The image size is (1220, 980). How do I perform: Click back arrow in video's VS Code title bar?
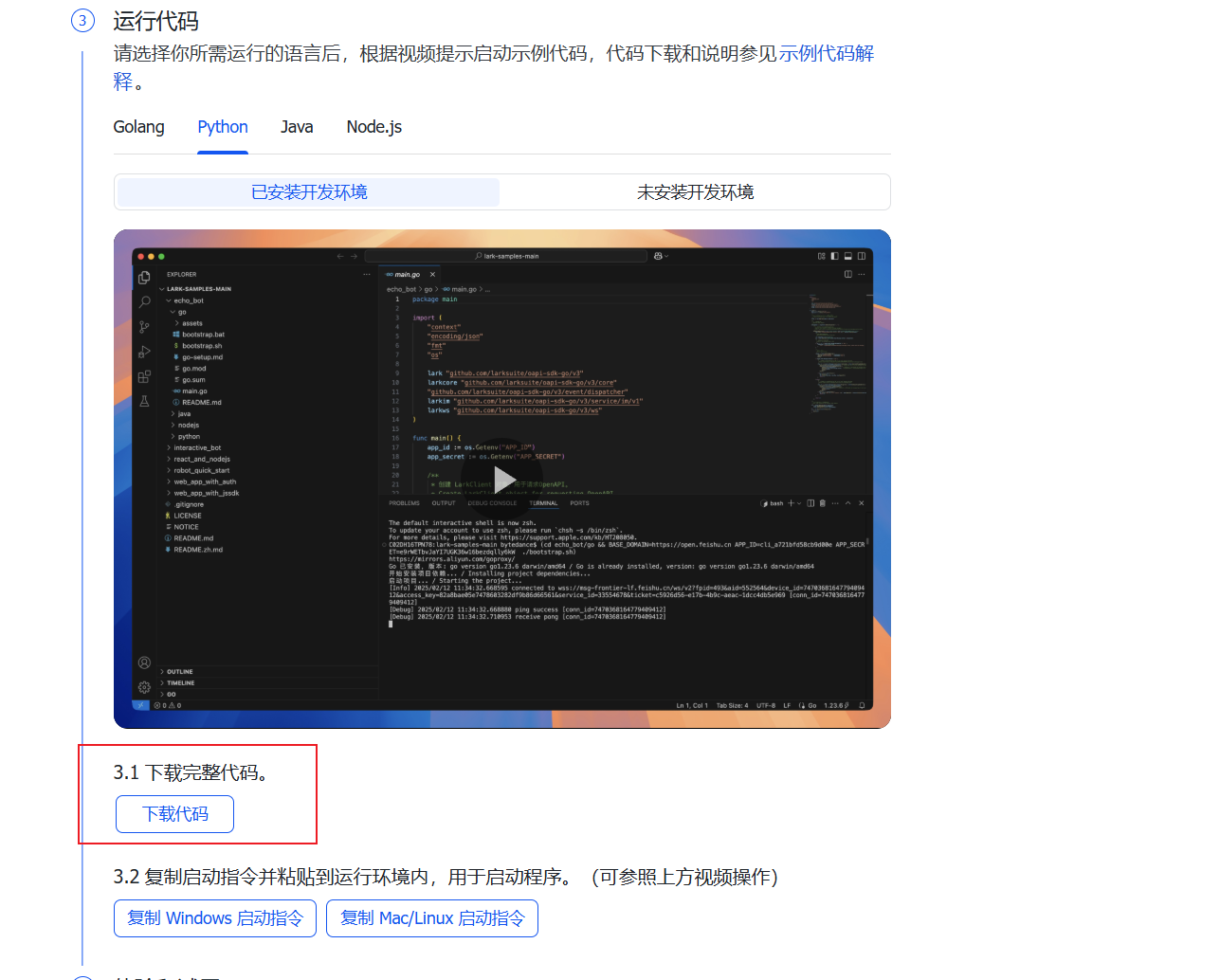click(340, 256)
